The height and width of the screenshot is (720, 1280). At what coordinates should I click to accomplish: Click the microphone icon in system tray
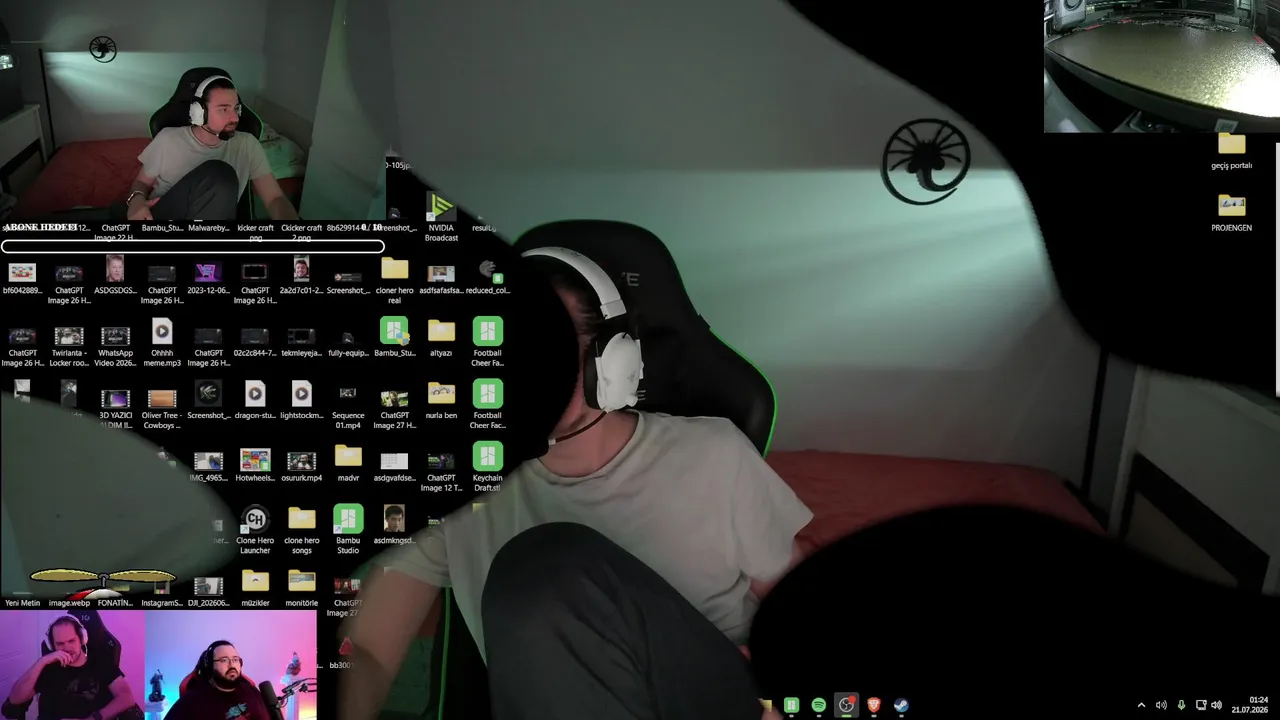click(x=1181, y=705)
